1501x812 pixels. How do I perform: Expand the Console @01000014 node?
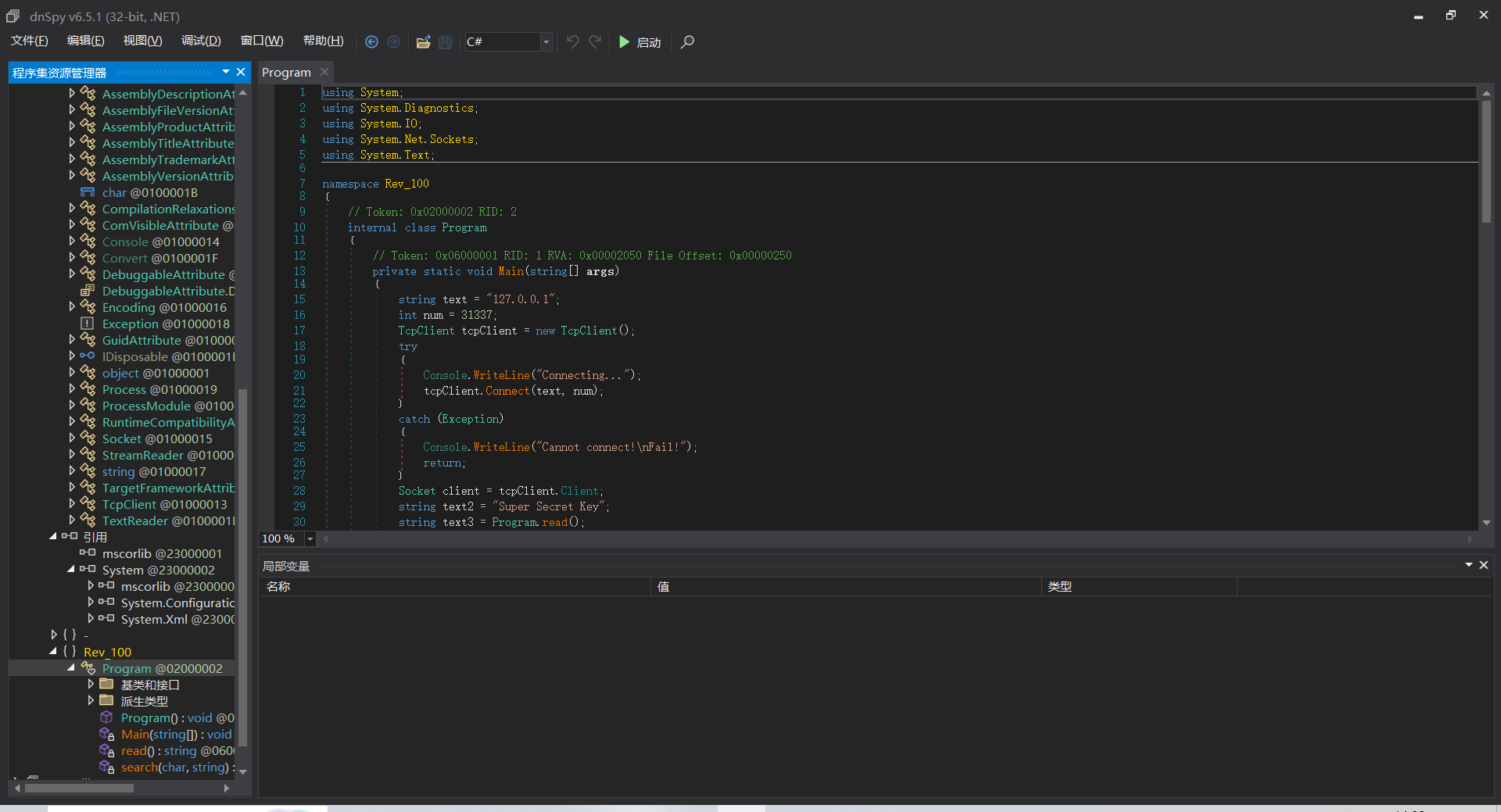[x=72, y=241]
